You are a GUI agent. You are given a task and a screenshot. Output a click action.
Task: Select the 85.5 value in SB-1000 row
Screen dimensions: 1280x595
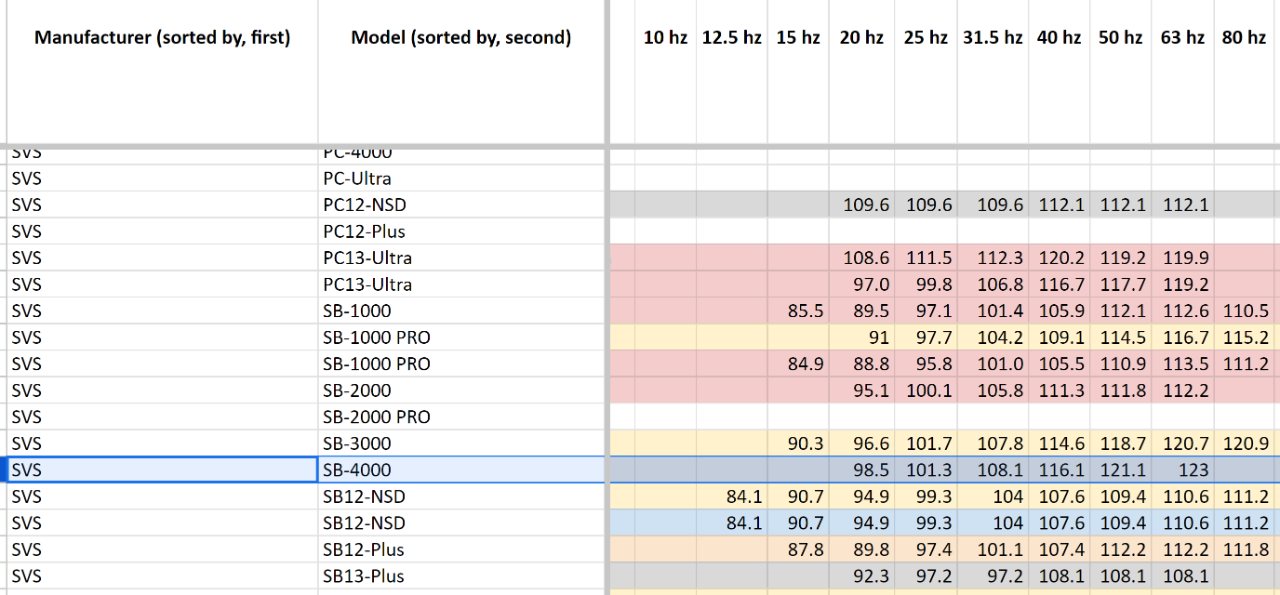[x=798, y=311]
